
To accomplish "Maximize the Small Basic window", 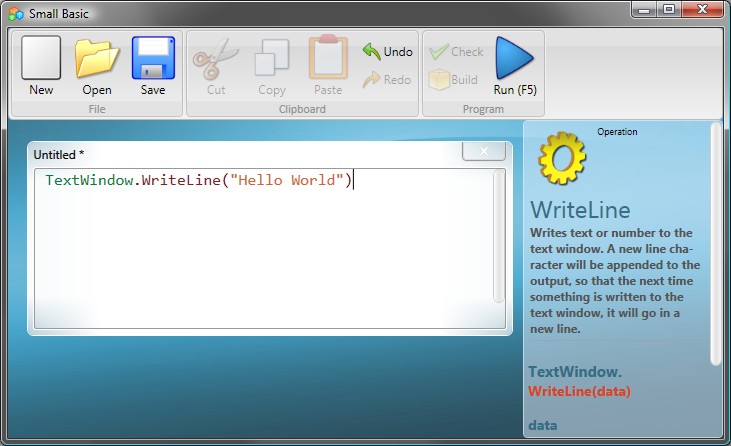I will pyautogui.click(x=669, y=9).
